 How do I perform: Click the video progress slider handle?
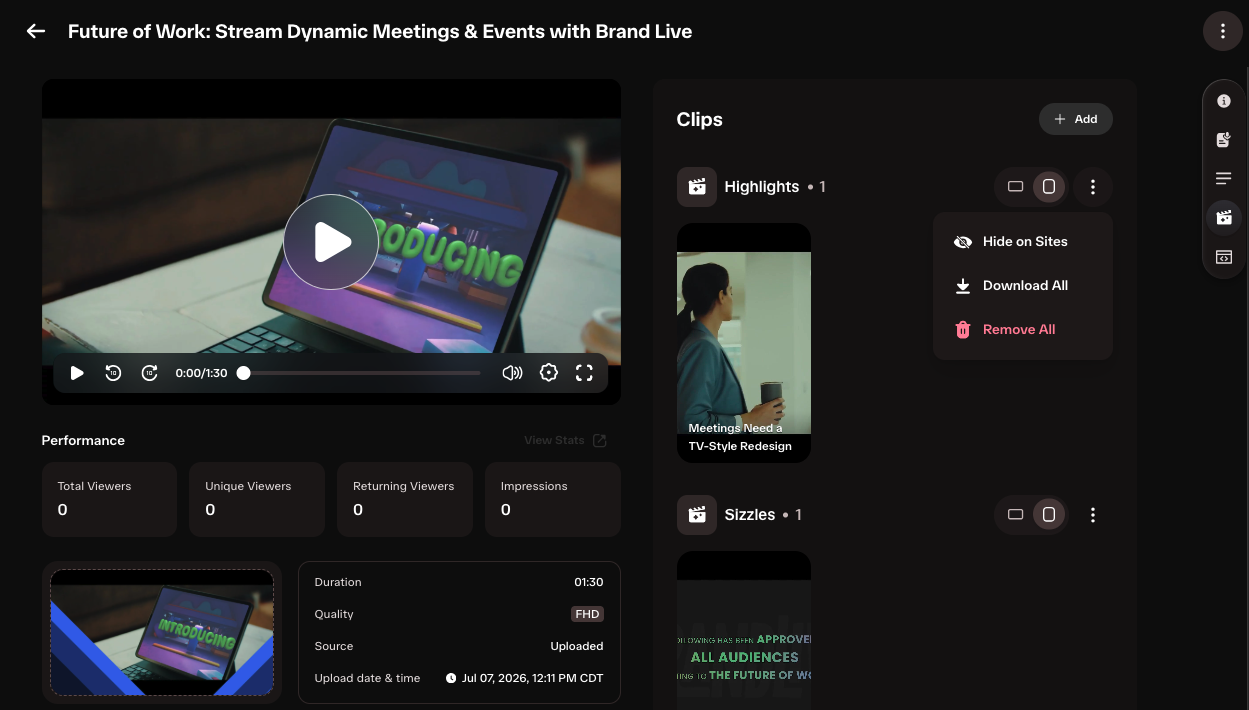pyautogui.click(x=243, y=373)
